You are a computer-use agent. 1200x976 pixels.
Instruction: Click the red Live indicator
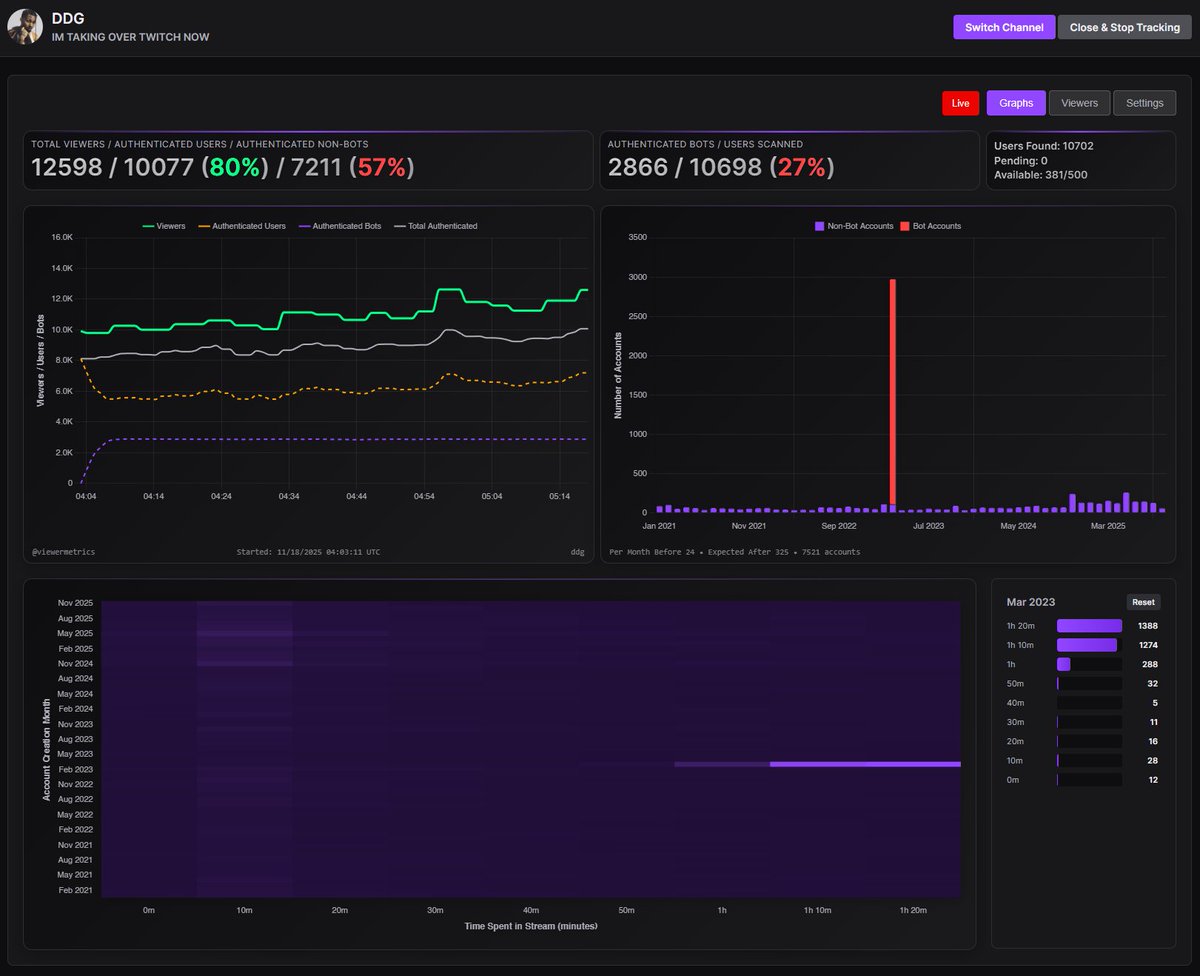tap(959, 102)
